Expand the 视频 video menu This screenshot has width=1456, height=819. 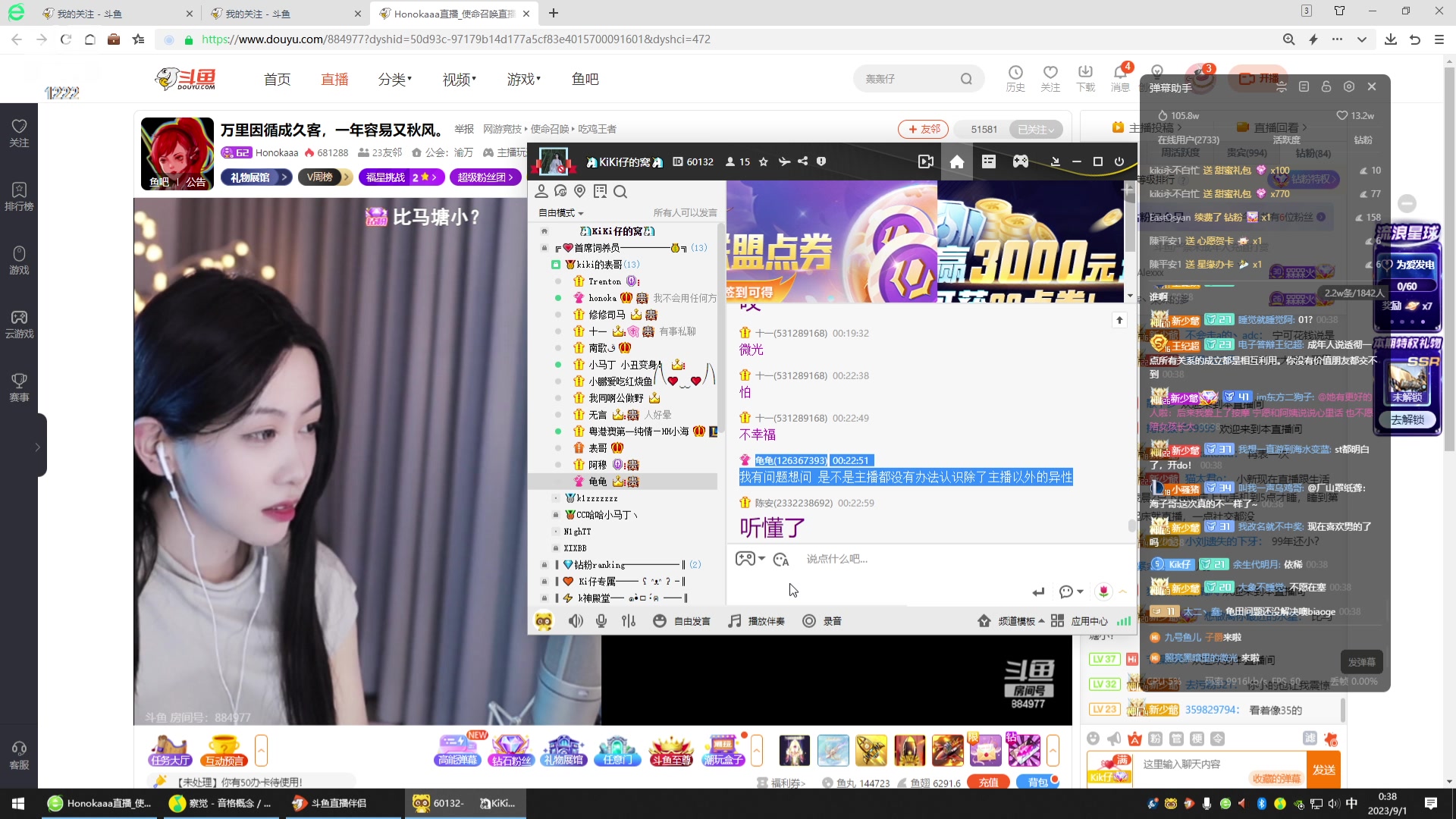point(460,80)
